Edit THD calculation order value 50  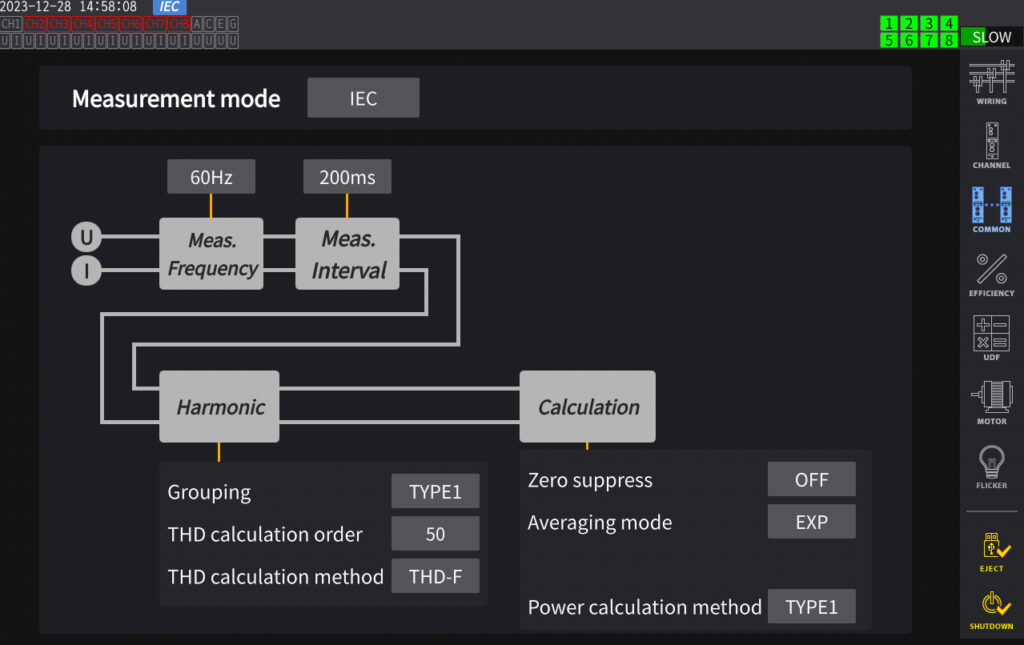[x=435, y=533]
